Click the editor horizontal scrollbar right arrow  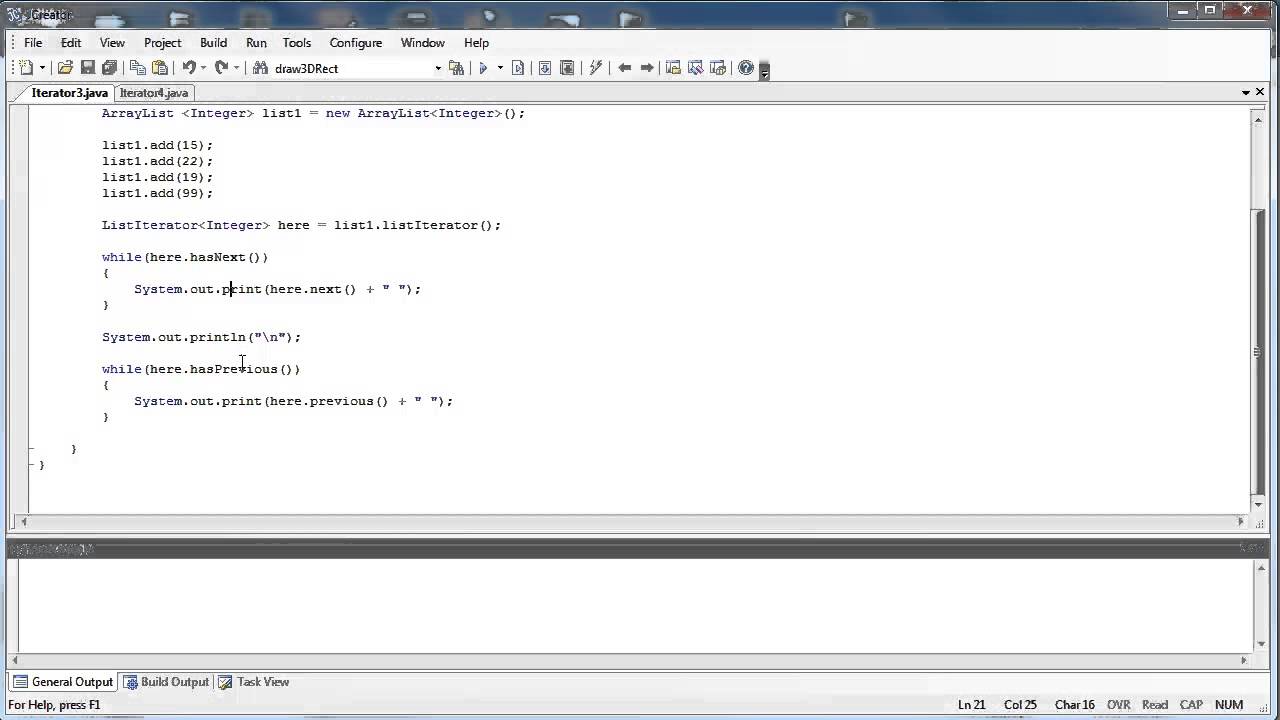[1241, 521]
